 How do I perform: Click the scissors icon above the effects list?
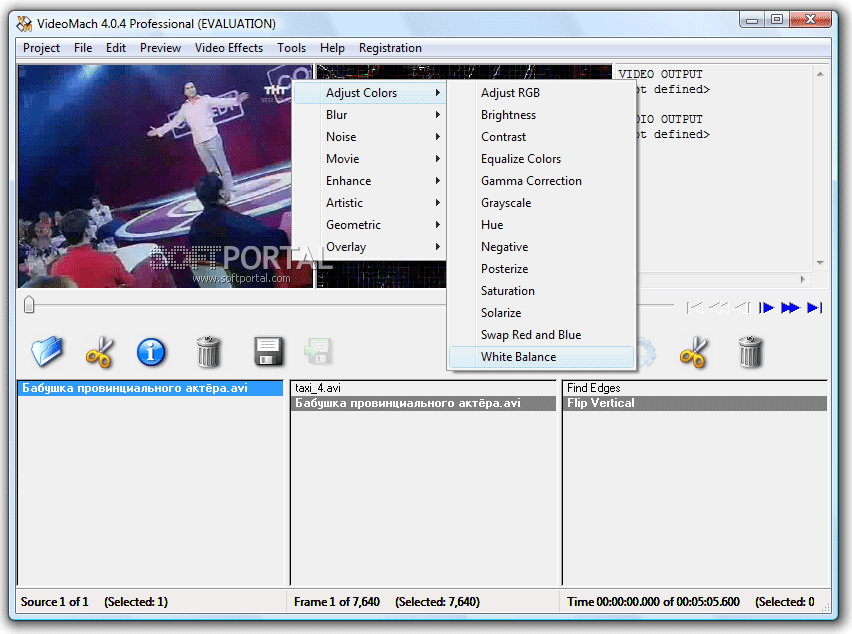694,352
